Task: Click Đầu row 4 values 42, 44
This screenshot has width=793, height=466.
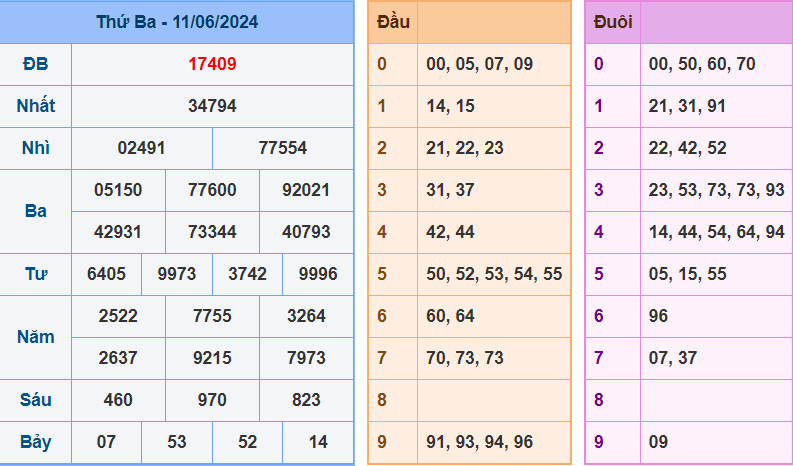Action: point(451,232)
